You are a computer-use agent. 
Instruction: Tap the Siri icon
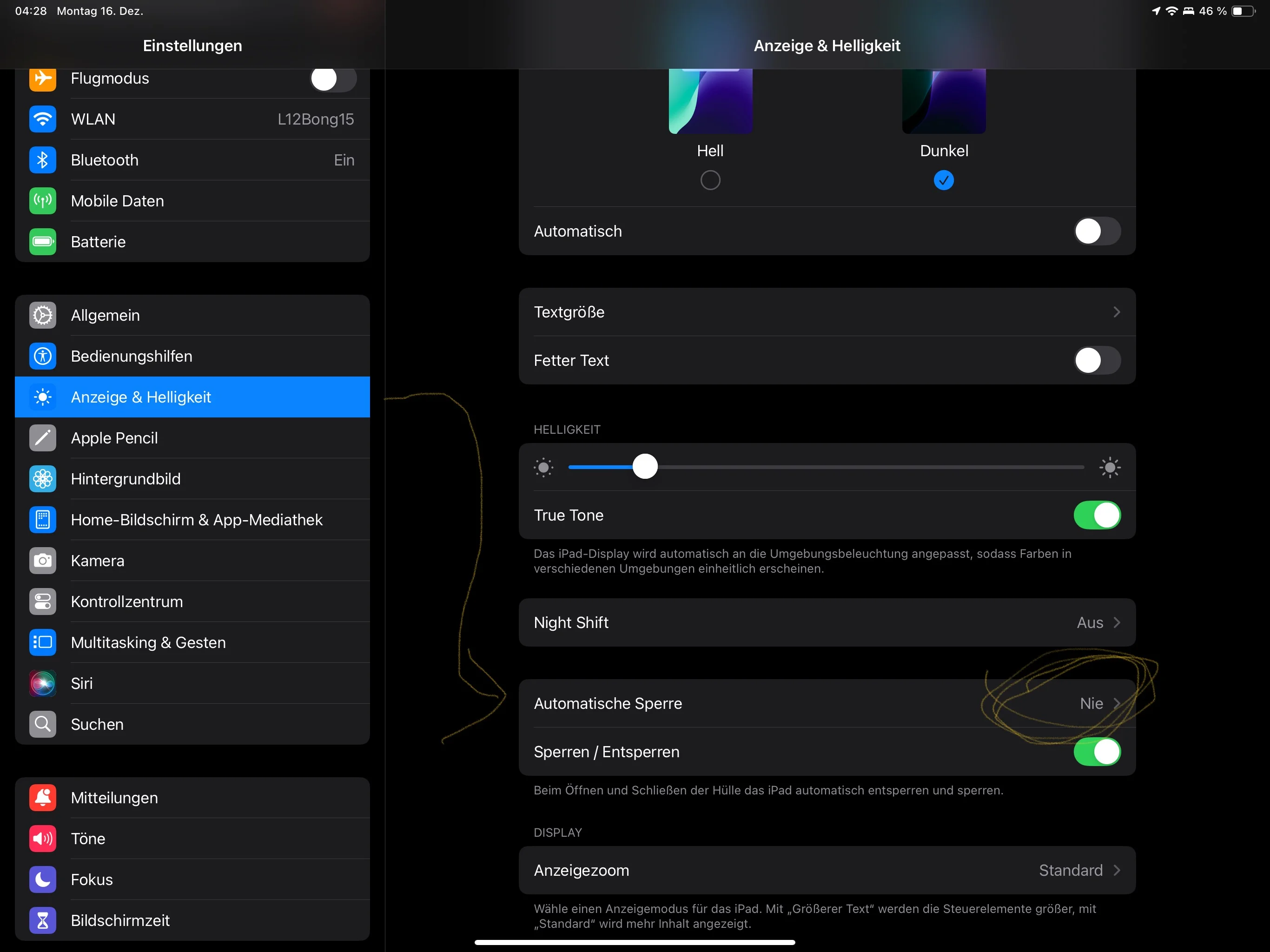pos(42,683)
